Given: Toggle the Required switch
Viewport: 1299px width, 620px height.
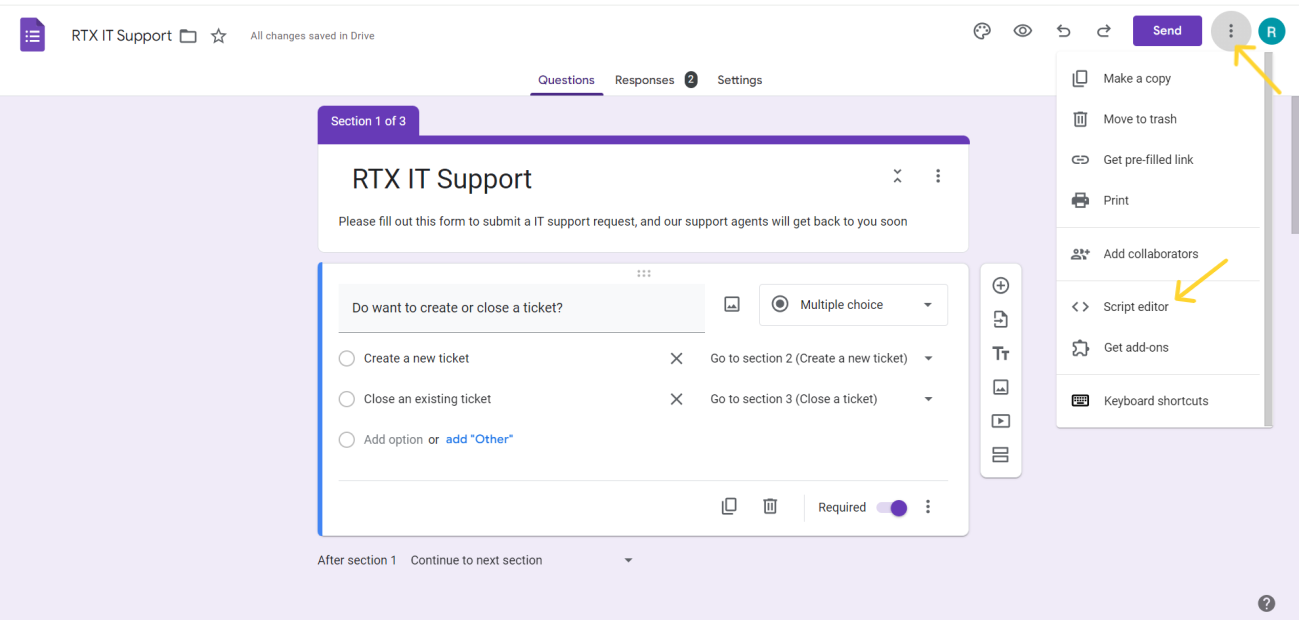Looking at the screenshot, I should click(891, 508).
